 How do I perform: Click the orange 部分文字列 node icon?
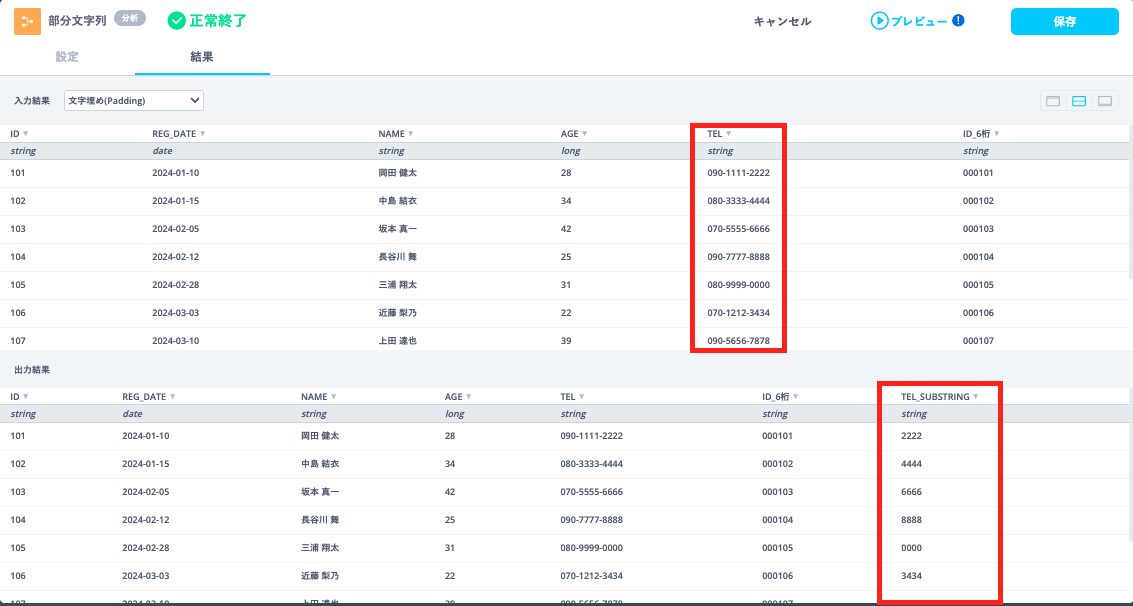coord(27,21)
